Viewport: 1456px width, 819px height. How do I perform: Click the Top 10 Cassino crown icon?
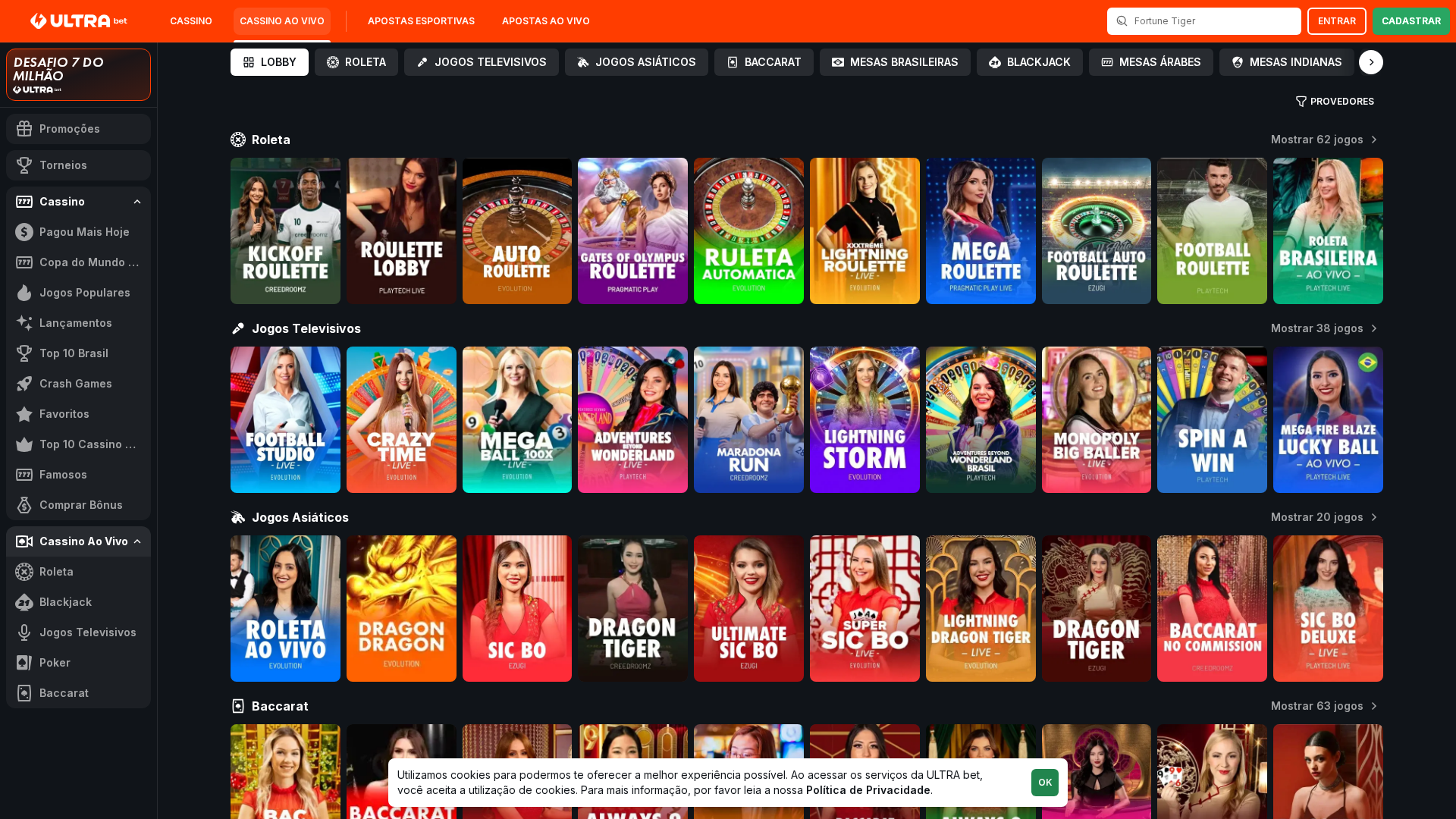tap(24, 444)
